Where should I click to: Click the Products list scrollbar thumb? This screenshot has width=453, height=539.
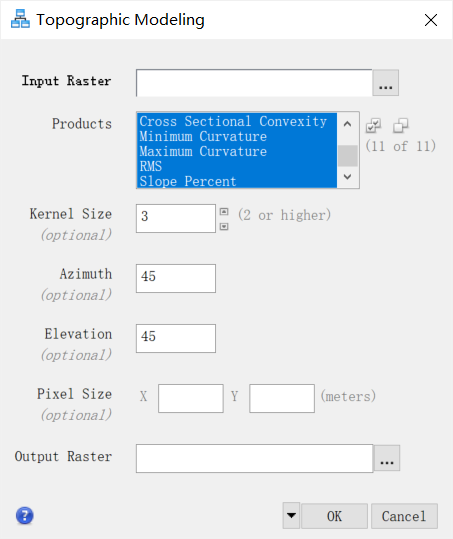click(347, 156)
